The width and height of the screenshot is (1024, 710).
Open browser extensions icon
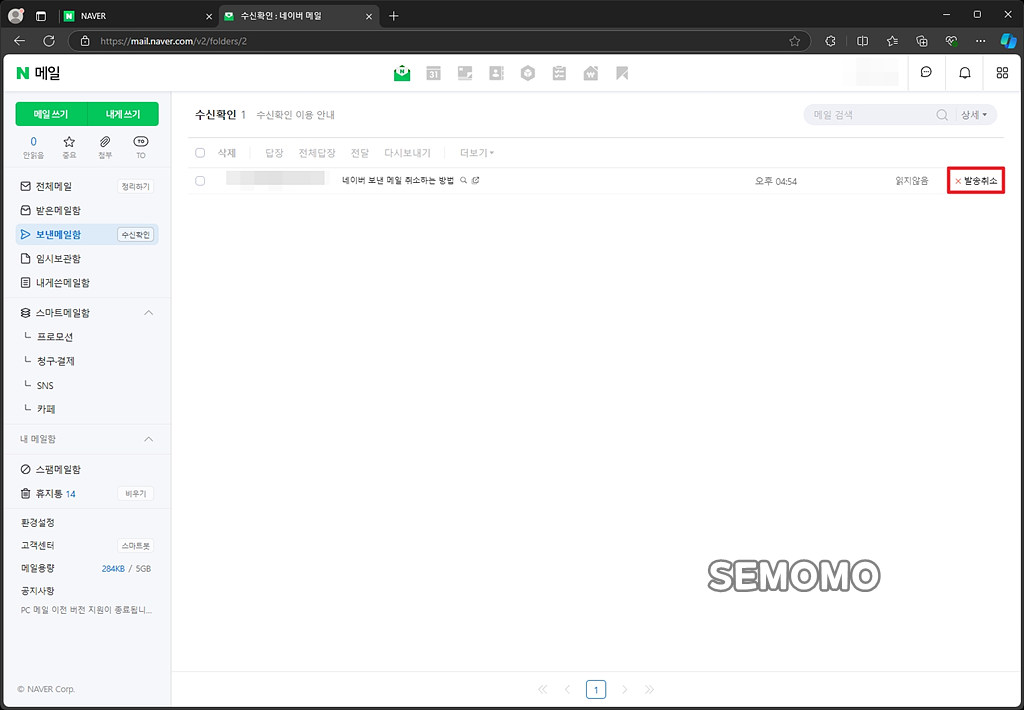coord(830,40)
